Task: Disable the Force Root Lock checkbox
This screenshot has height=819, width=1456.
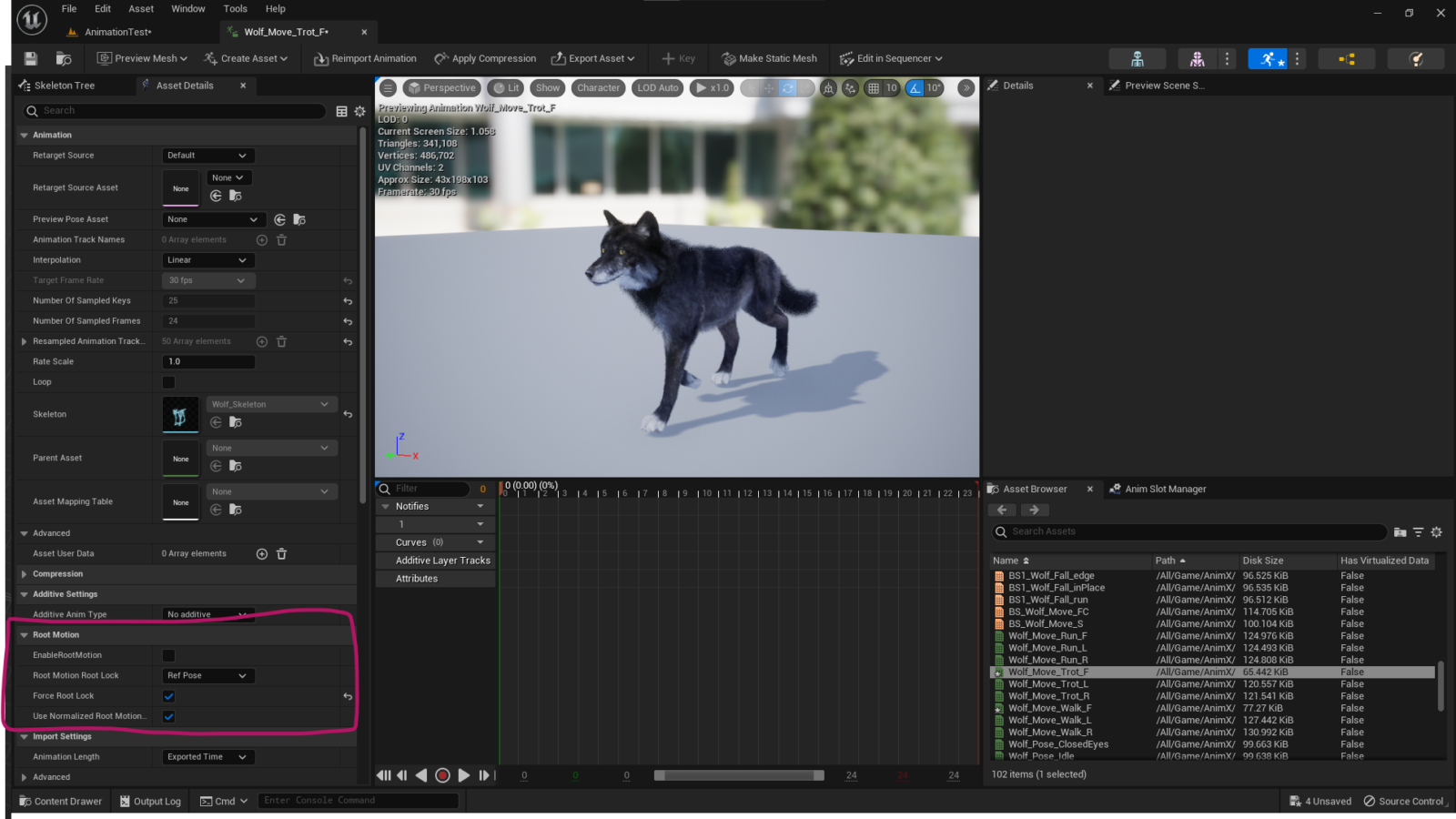Action: click(167, 695)
